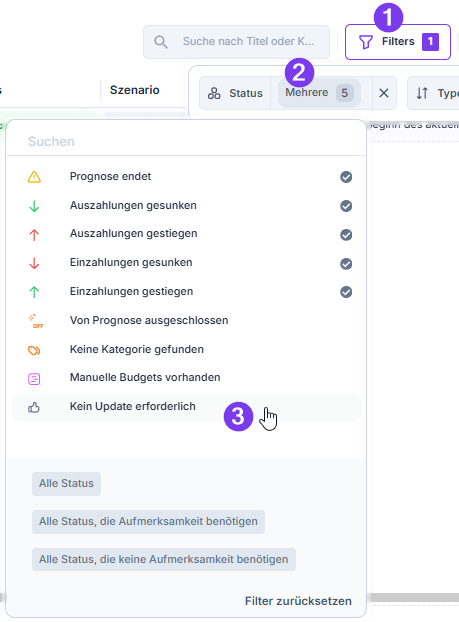Click the Status group icon
The width and height of the screenshot is (459, 622).
[214, 93]
